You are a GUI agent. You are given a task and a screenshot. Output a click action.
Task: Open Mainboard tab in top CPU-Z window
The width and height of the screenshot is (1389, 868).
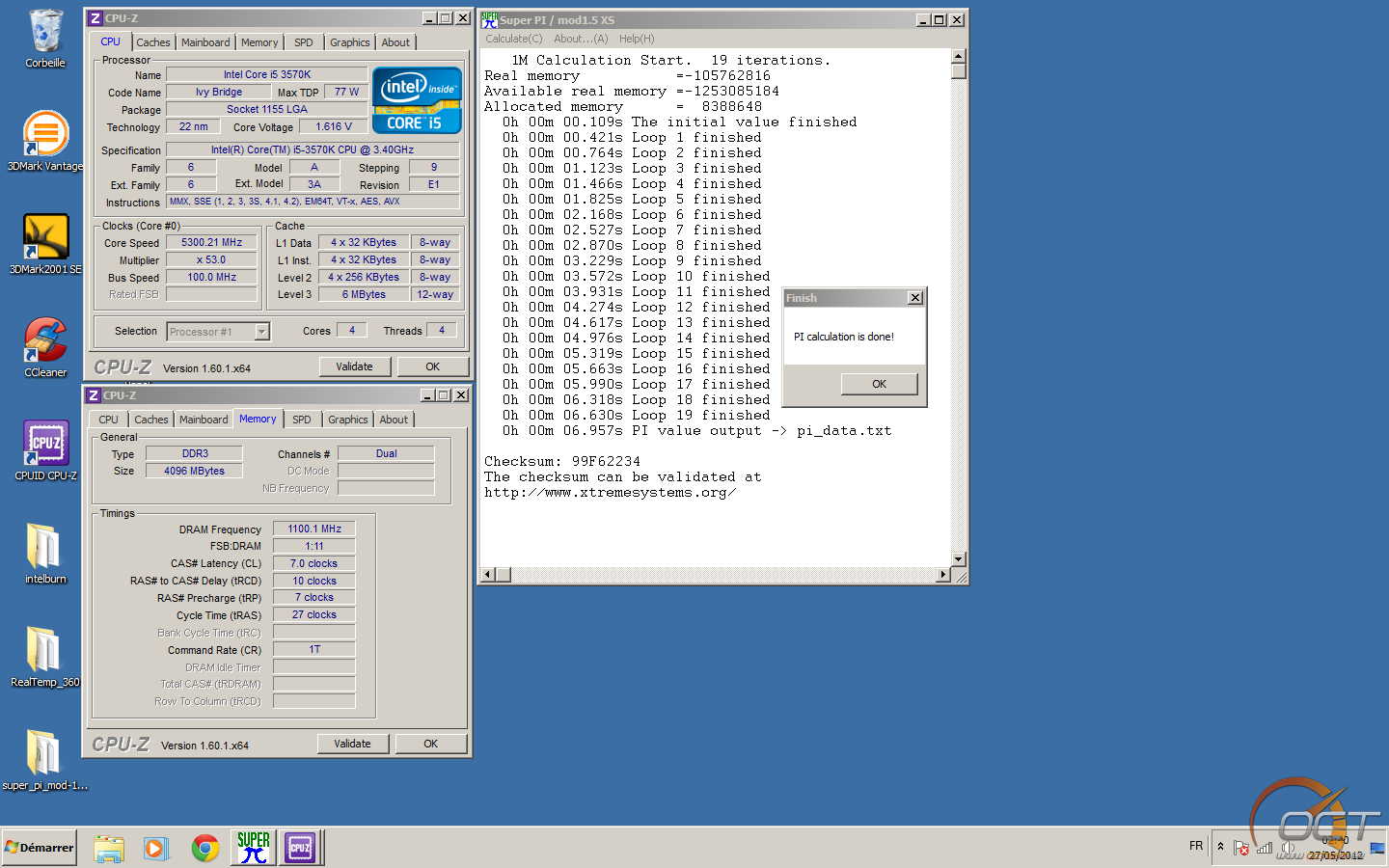pyautogui.click(x=205, y=42)
